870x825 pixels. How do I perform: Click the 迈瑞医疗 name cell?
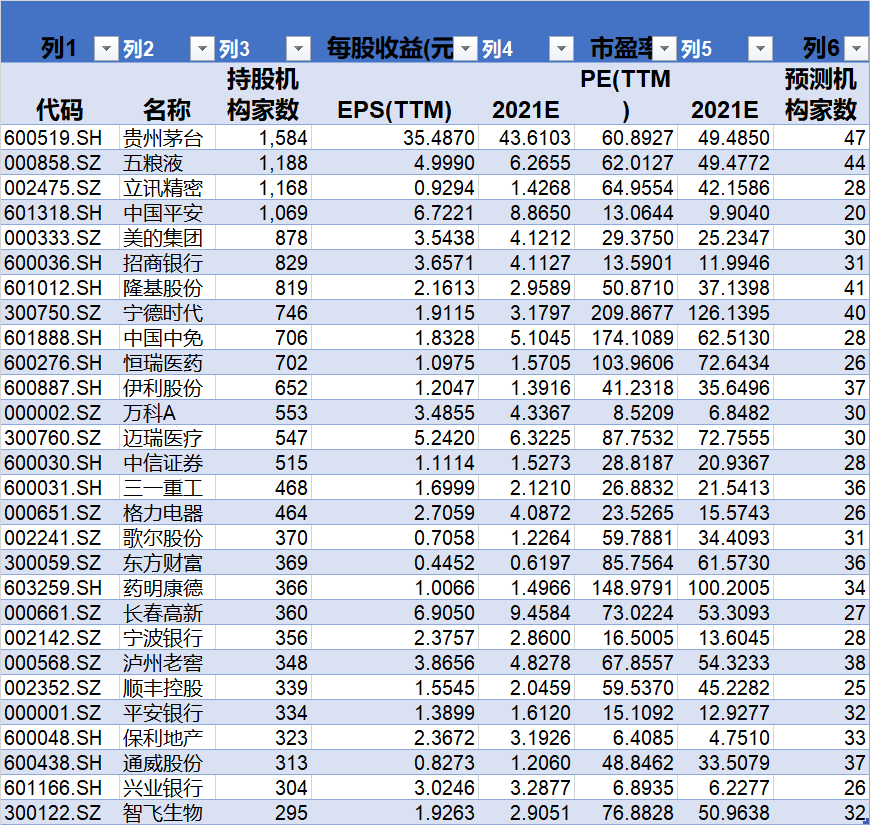click(167, 438)
